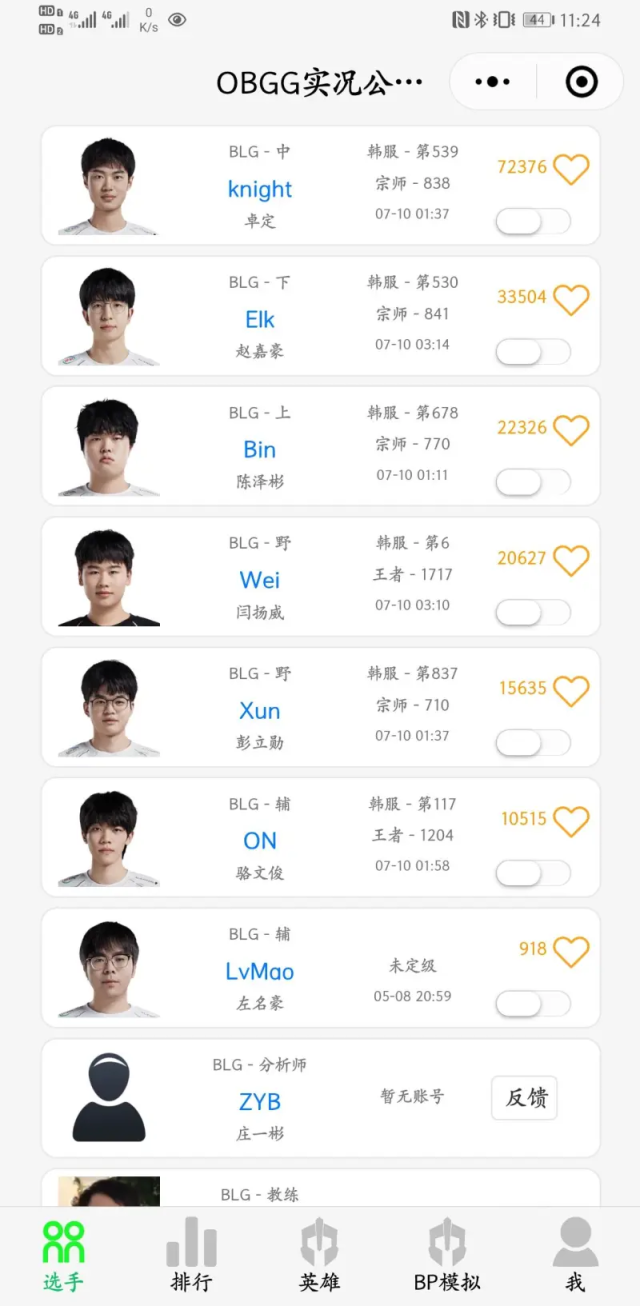Image resolution: width=640 pixels, height=1306 pixels.
Task: Tap the heart icon on Elk's card
Action: [x=572, y=298]
